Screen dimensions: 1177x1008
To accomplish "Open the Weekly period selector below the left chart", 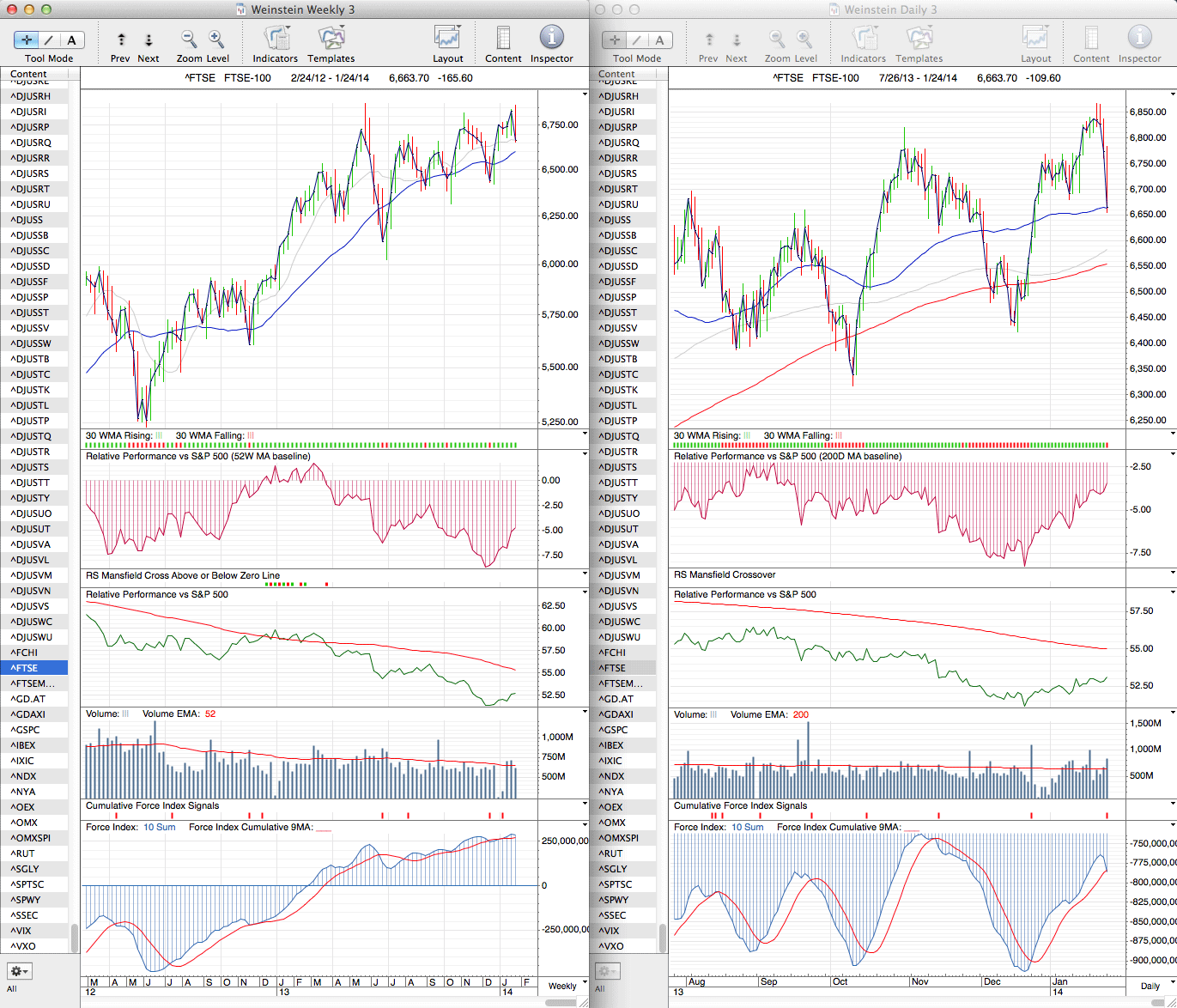I will tap(567, 986).
